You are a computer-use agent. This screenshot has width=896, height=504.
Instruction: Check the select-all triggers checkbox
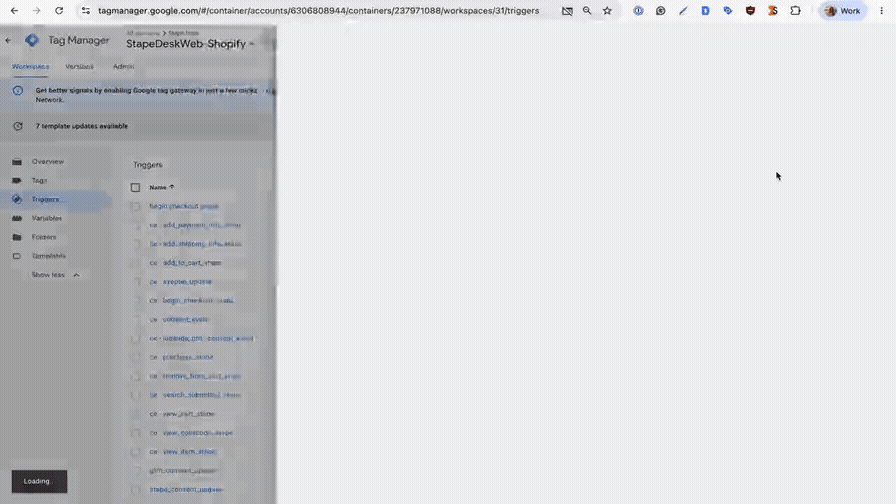[135, 187]
